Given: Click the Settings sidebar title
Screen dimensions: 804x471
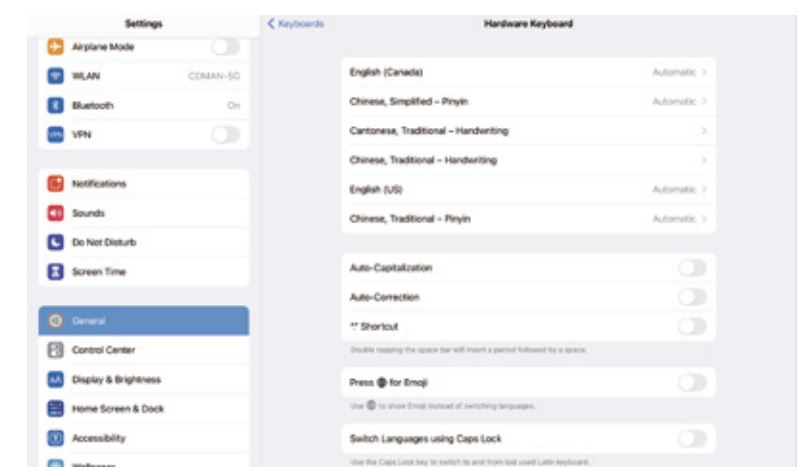Looking at the screenshot, I should click(x=144, y=24).
